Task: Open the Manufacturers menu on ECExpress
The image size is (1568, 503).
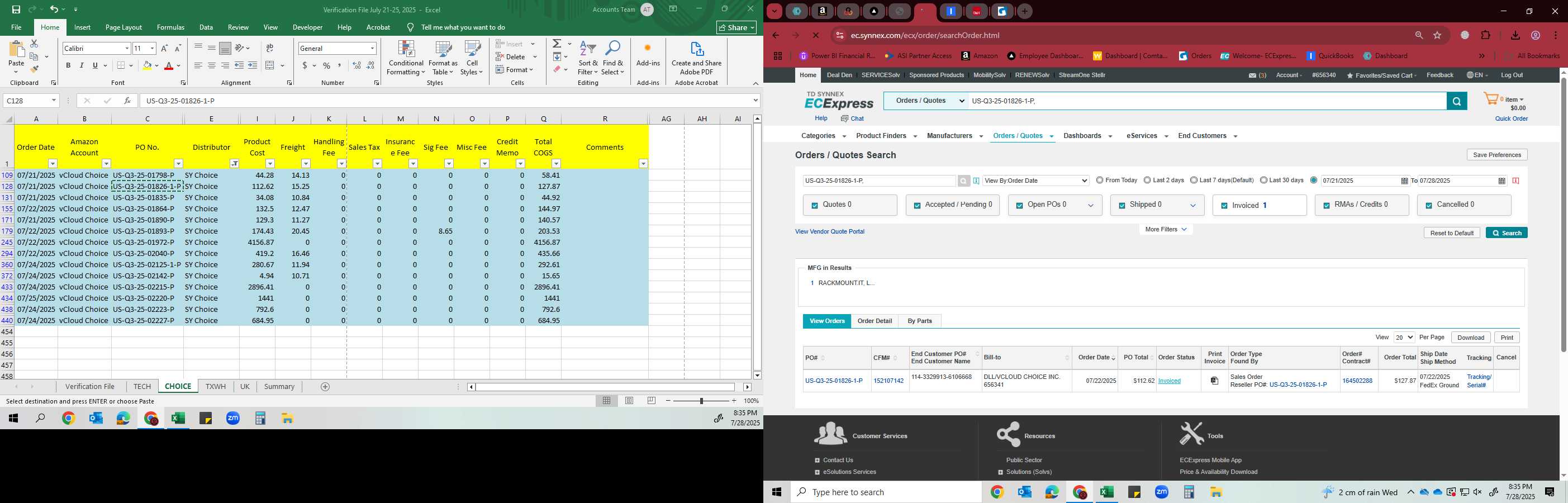Action: pos(954,136)
